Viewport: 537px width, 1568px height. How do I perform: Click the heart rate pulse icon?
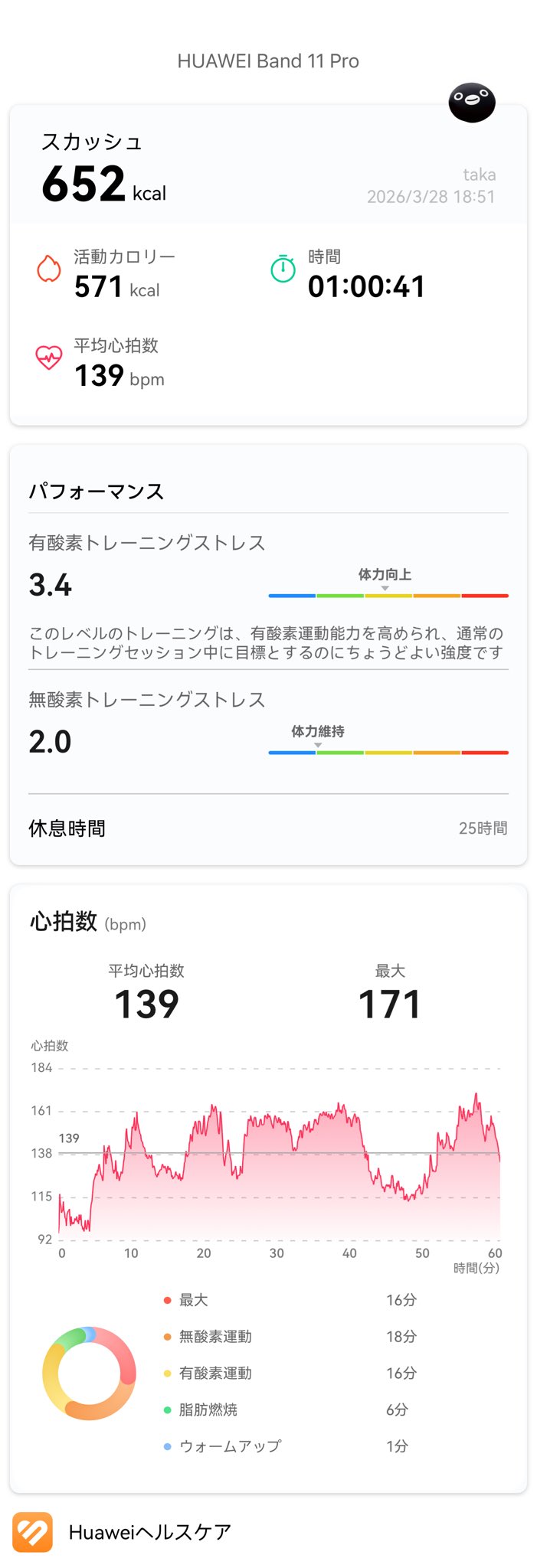click(x=49, y=358)
